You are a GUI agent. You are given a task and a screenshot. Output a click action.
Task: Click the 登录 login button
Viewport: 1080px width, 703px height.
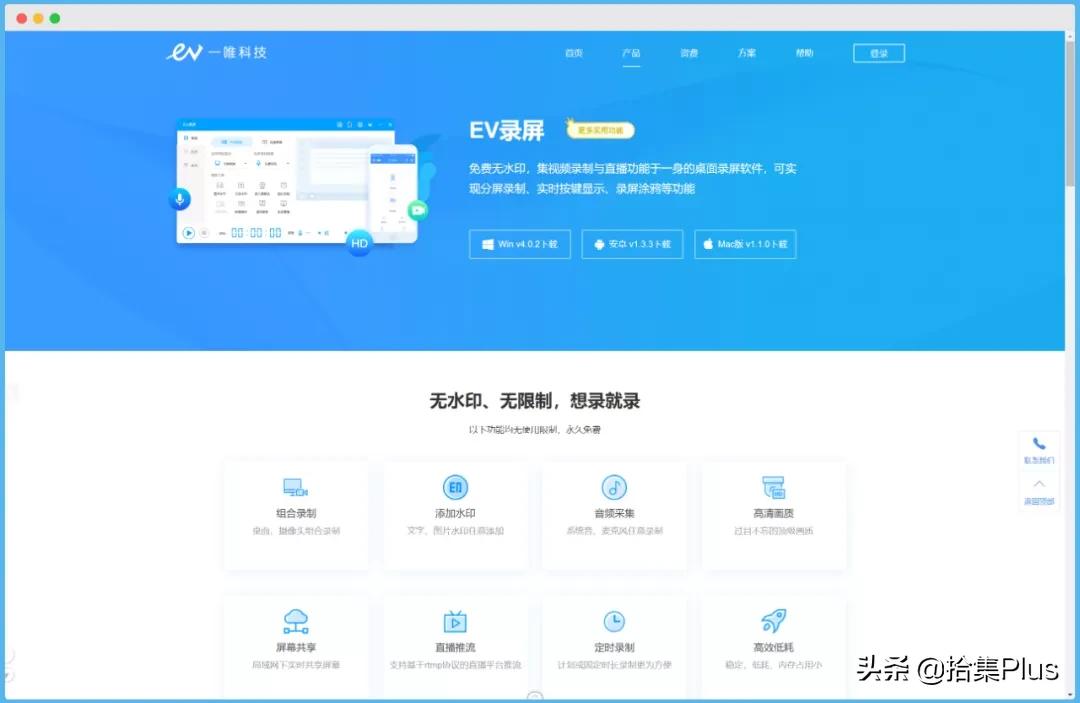tap(878, 53)
